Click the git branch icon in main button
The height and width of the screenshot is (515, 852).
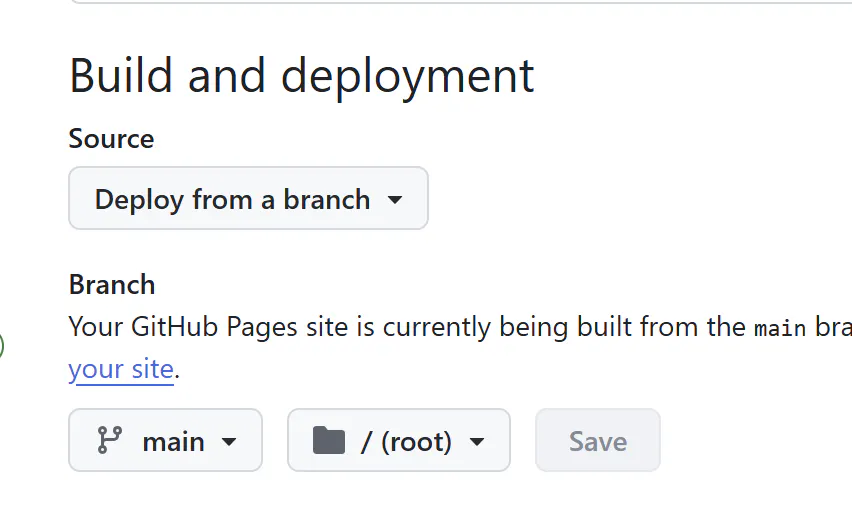tap(110, 440)
